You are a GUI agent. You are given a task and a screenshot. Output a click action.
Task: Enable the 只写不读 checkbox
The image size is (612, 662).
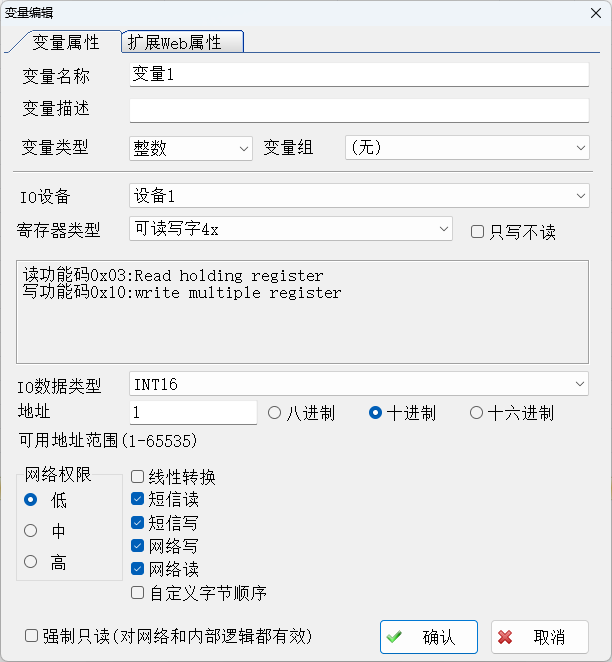[x=477, y=232]
